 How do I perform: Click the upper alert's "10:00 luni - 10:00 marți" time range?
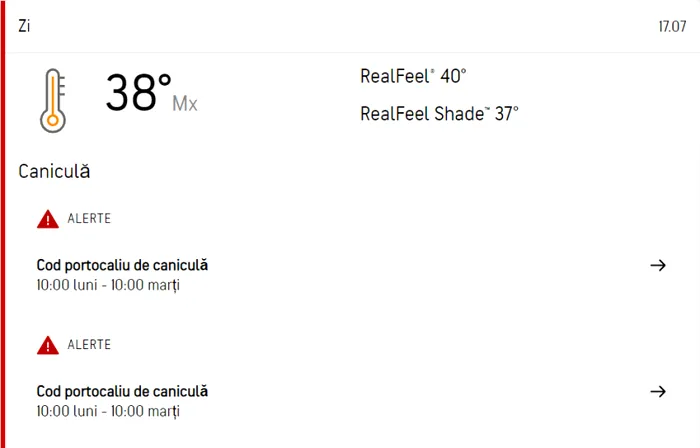(x=108, y=285)
